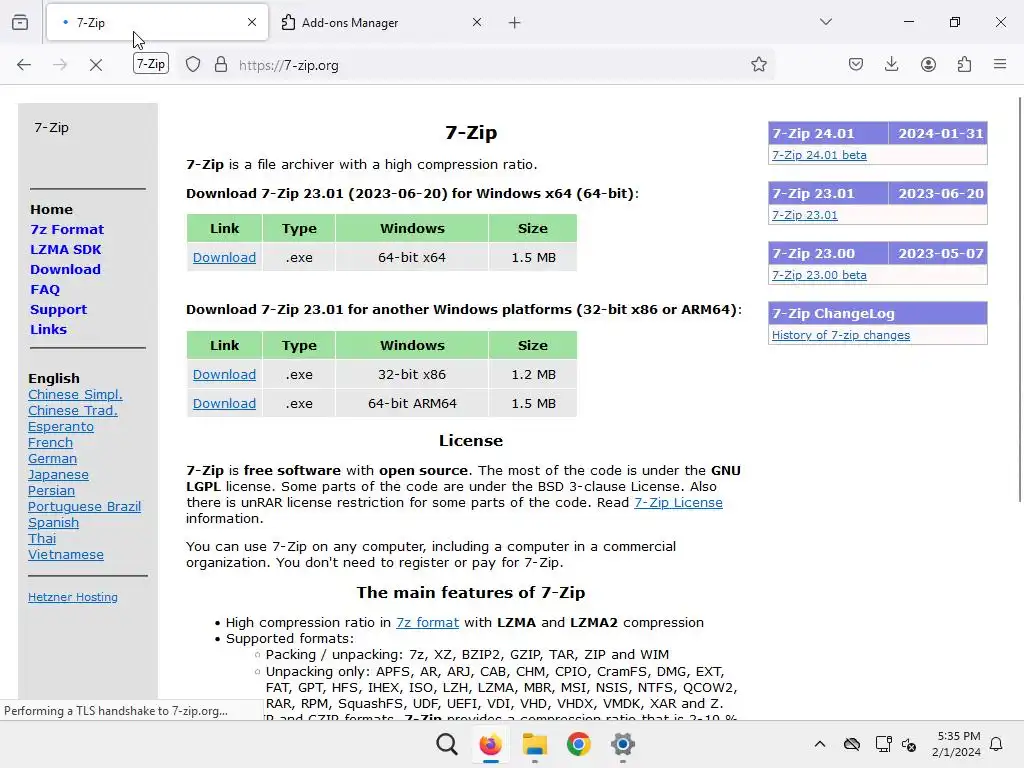Screen dimensions: 1024x768
Task: Open Settings from the taskbar
Action: (622, 744)
